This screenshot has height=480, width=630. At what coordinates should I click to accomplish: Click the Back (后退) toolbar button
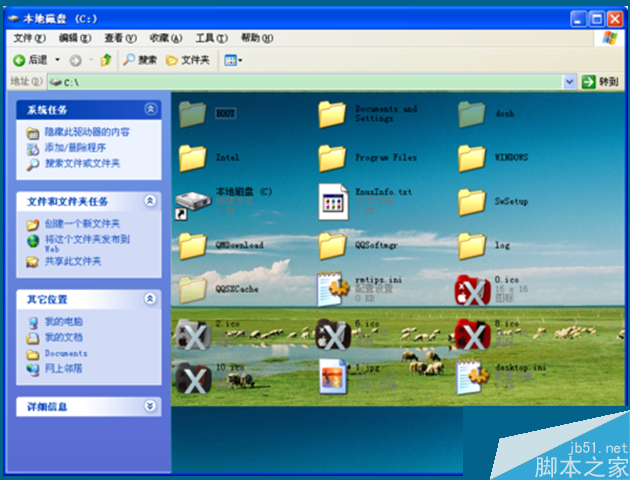click(30, 60)
